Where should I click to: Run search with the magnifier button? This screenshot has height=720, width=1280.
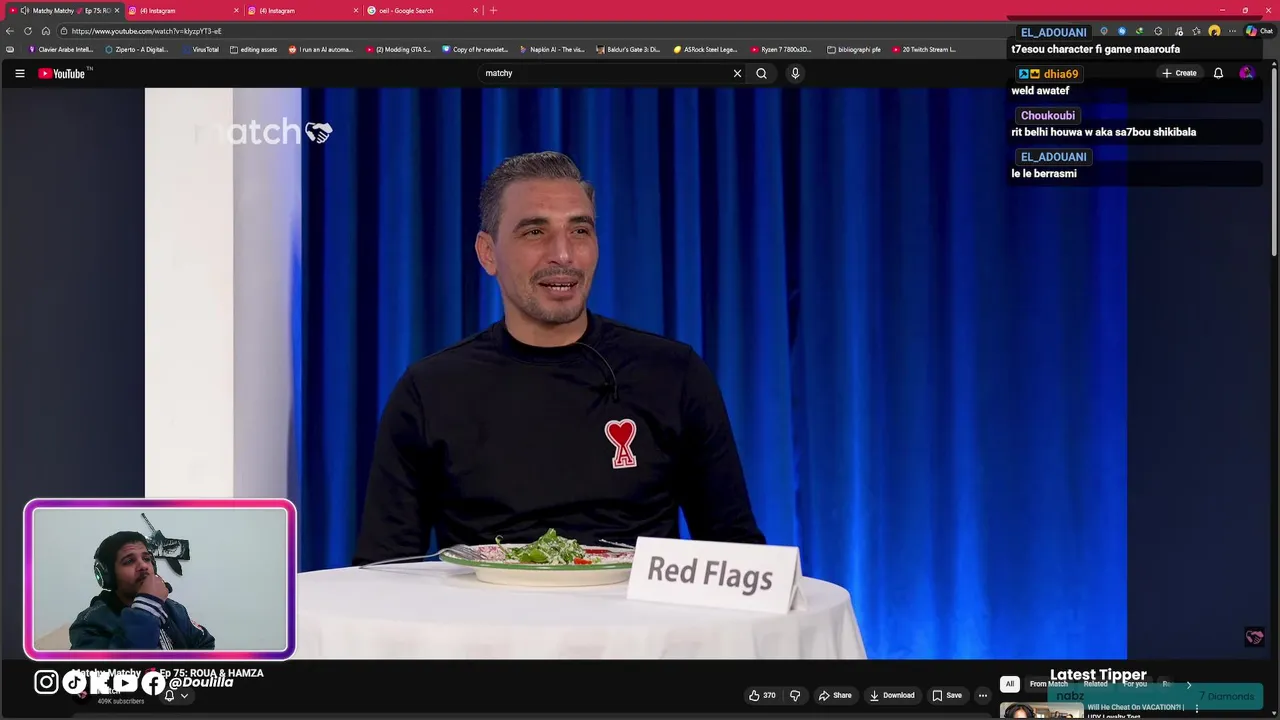(761, 73)
